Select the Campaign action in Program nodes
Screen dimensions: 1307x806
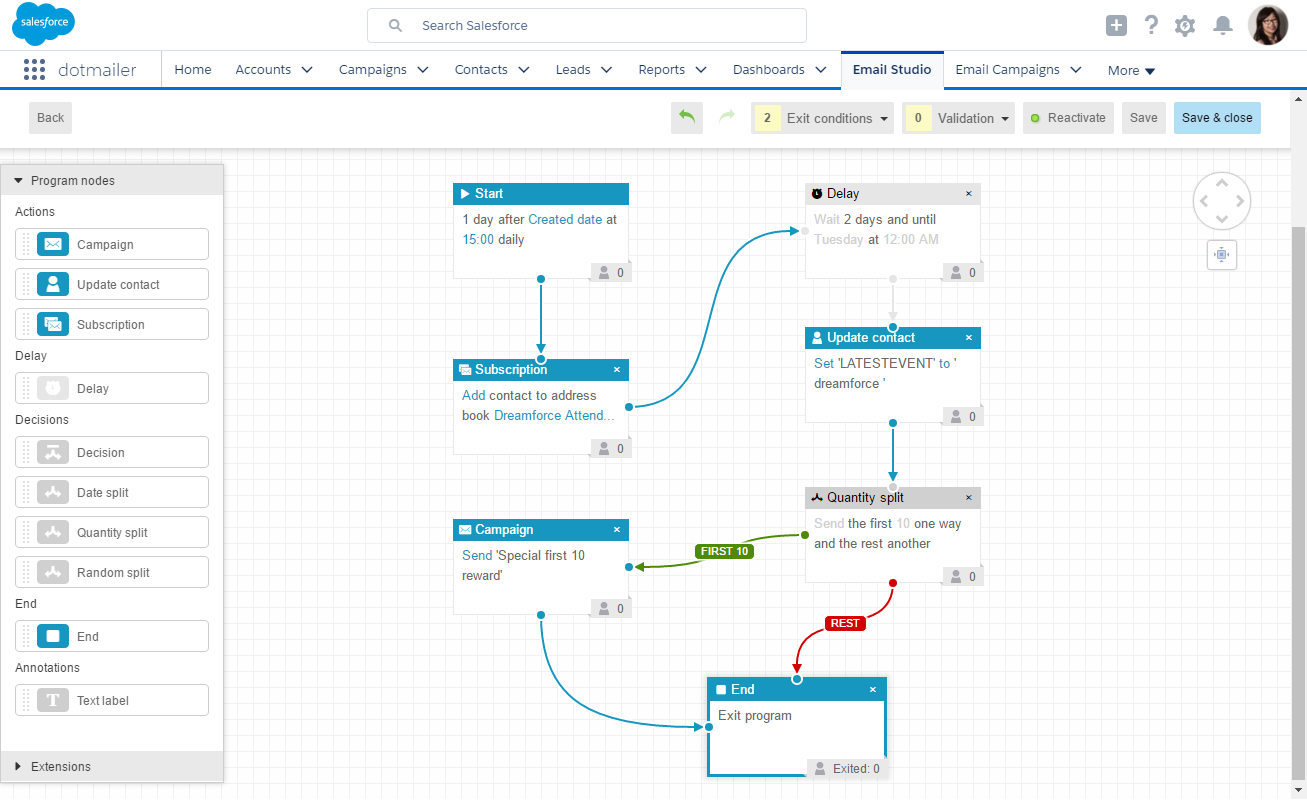(x=111, y=244)
